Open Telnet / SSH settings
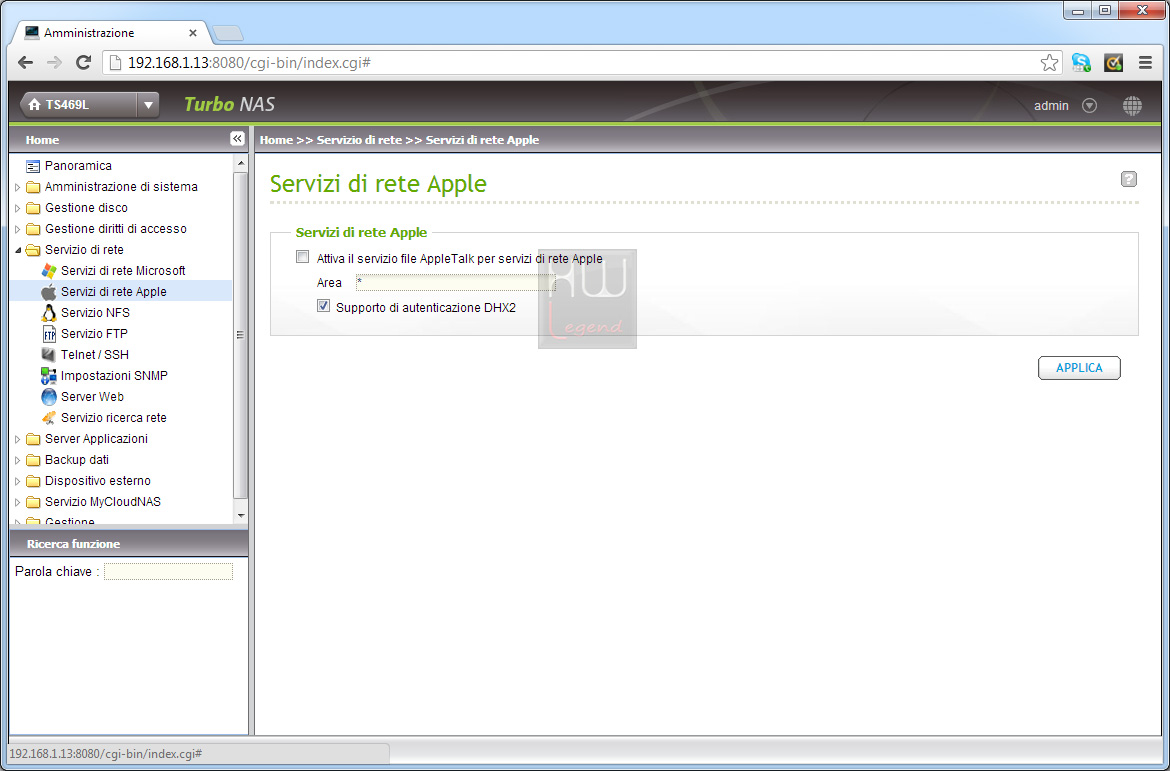This screenshot has height=771, width=1170. pos(95,355)
